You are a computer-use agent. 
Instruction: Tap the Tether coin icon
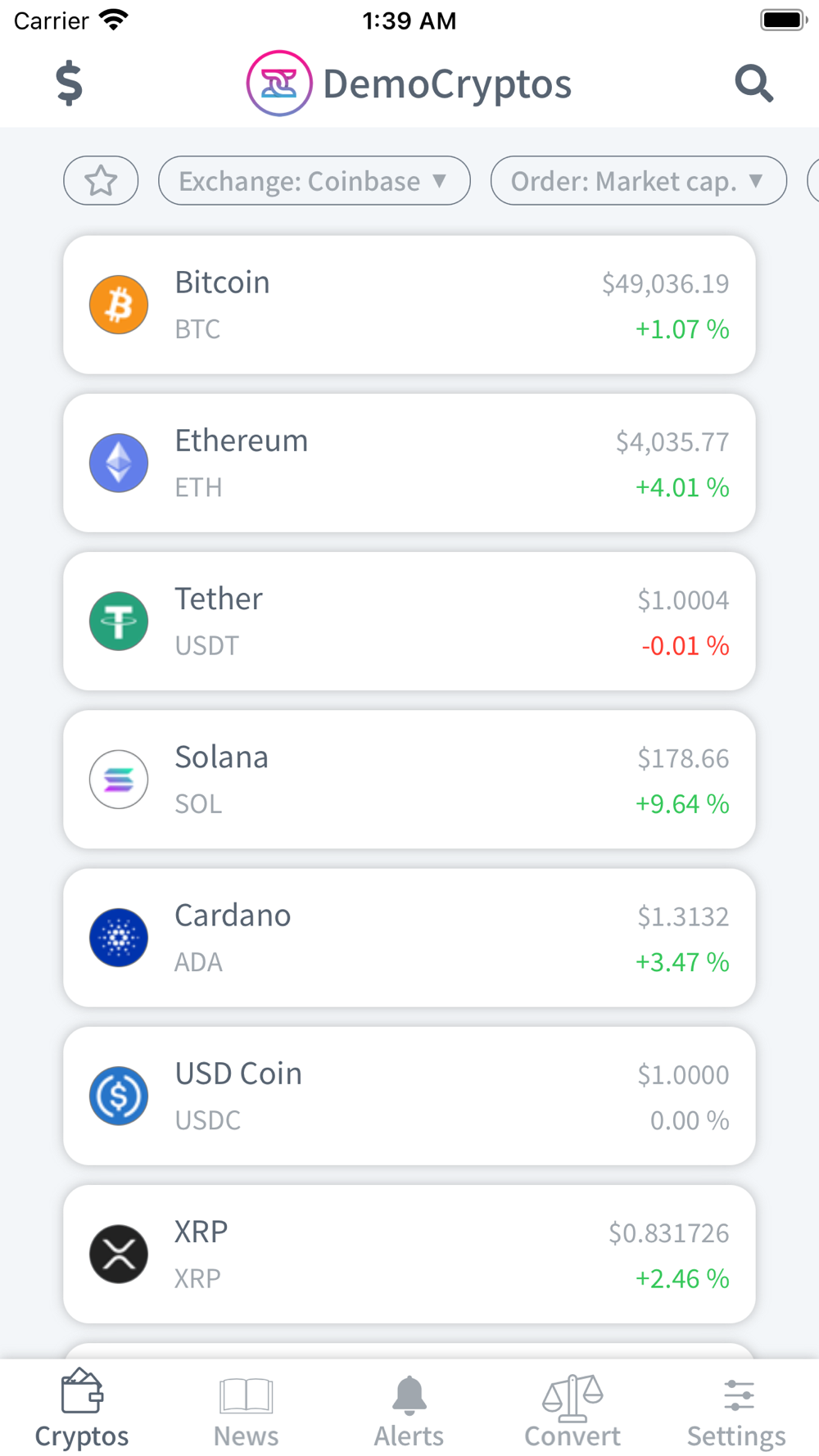tap(119, 621)
